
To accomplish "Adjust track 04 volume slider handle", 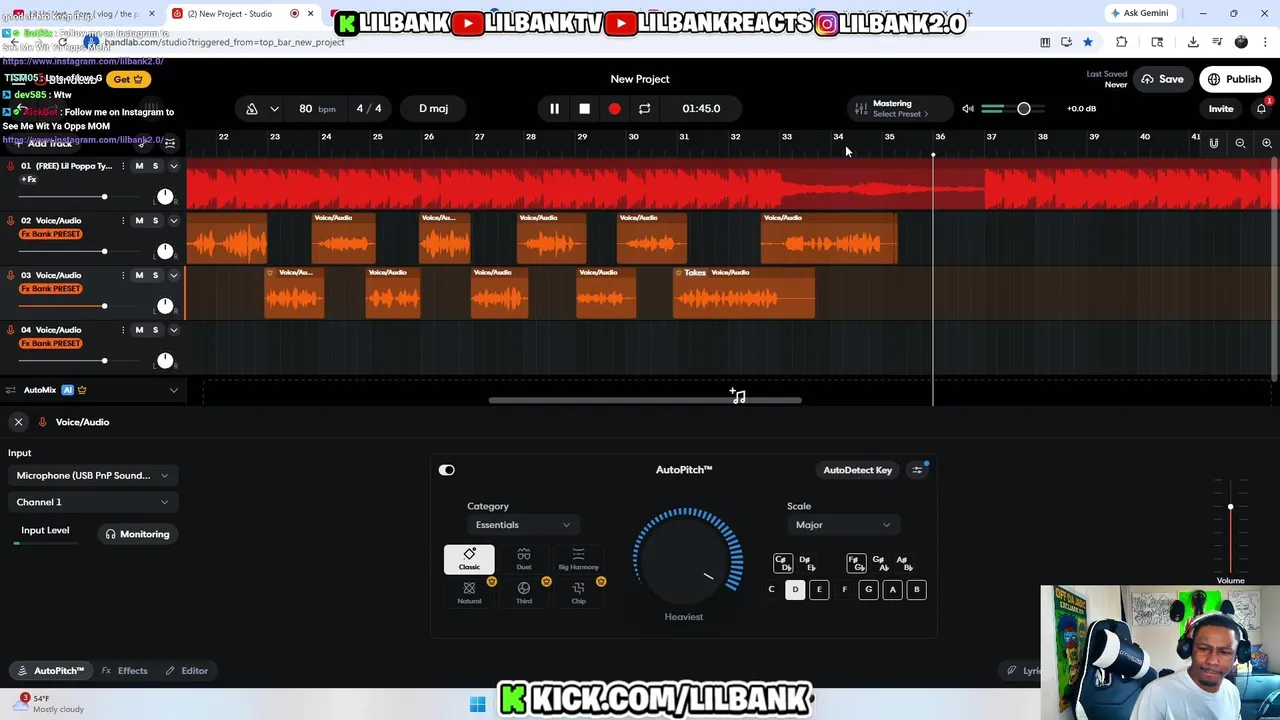I will (104, 360).
